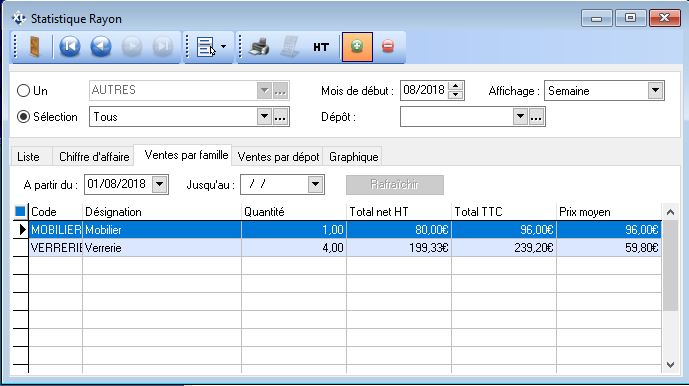689x386 pixels.
Task: Click the Quantité column header
Action: click(294, 212)
